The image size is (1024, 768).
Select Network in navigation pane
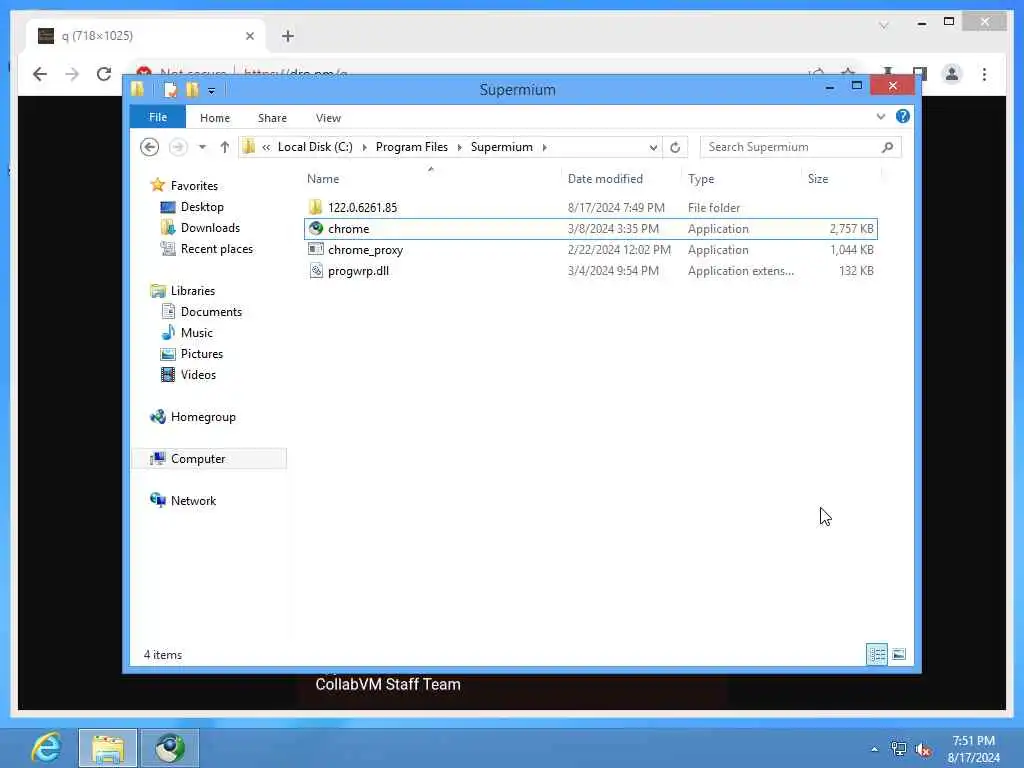(193, 500)
